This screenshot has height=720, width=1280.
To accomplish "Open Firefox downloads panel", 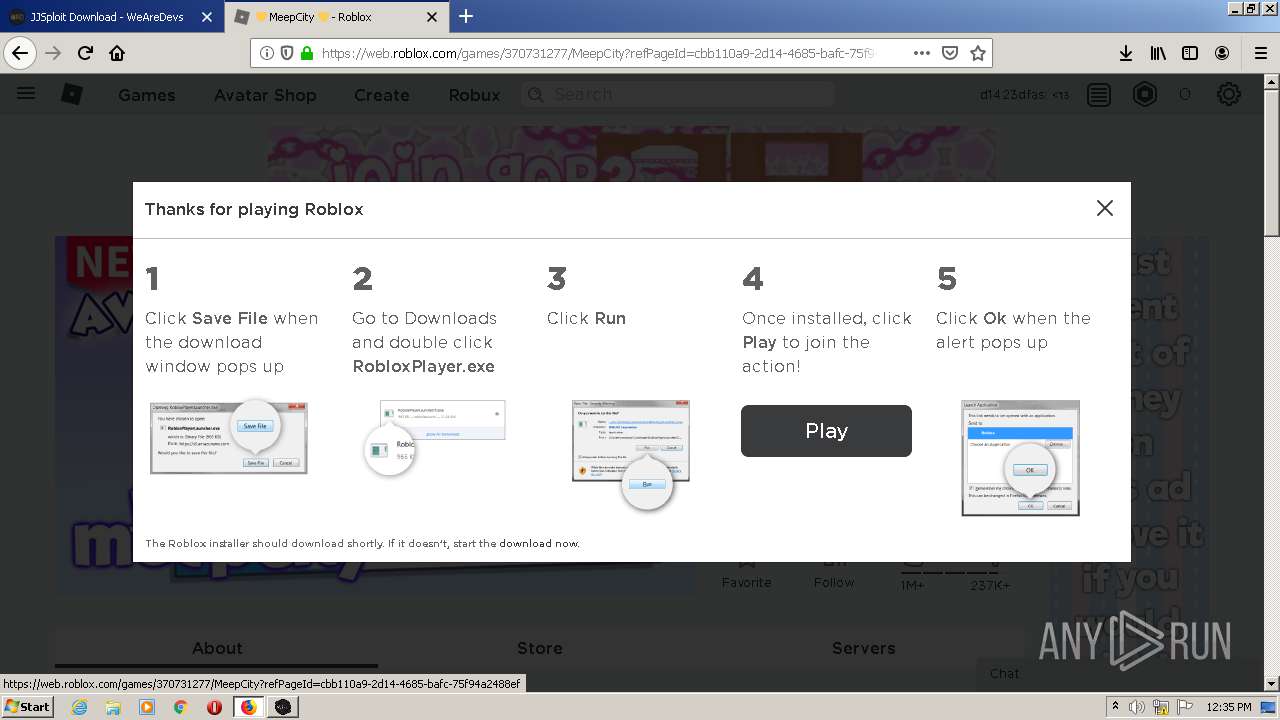I will coord(1126,53).
